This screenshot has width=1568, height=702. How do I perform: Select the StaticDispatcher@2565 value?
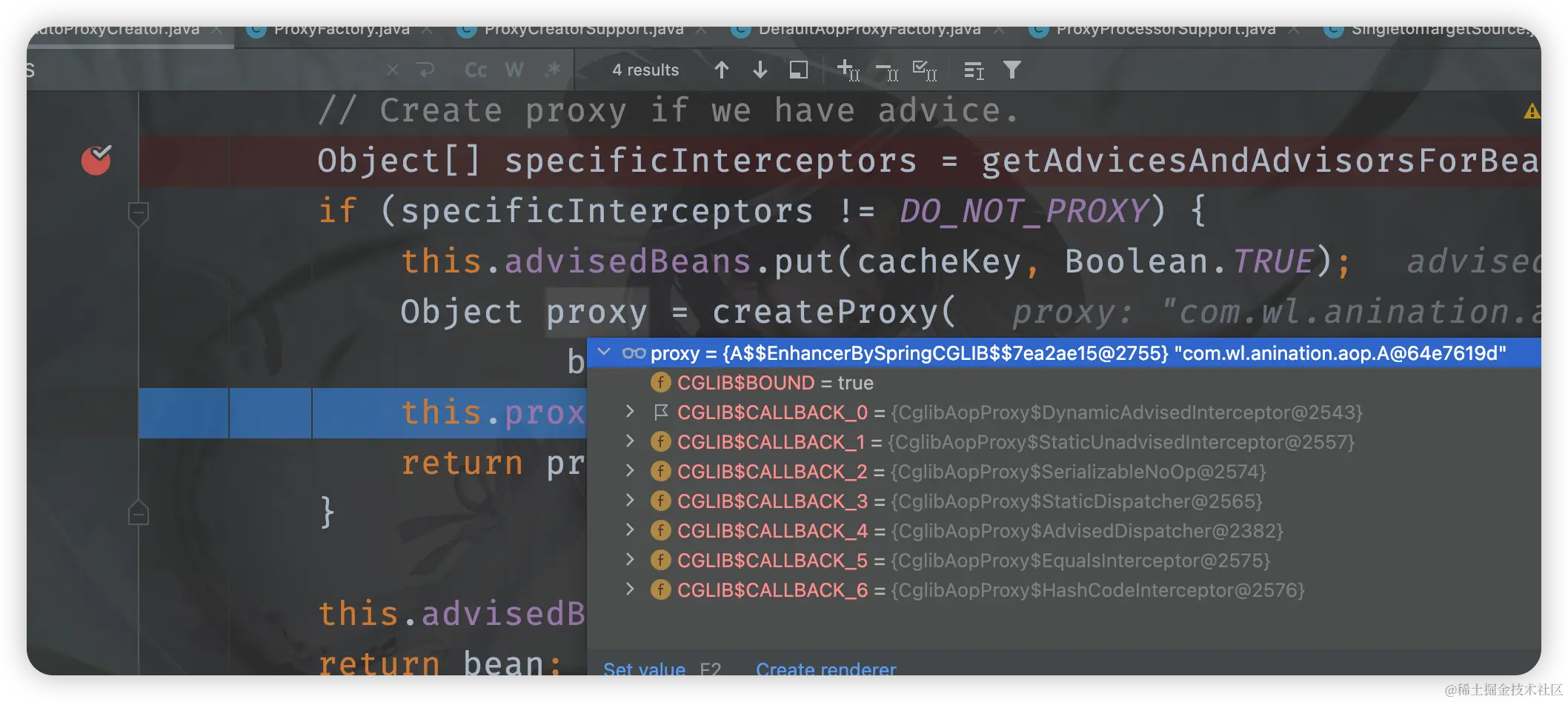(1076, 501)
